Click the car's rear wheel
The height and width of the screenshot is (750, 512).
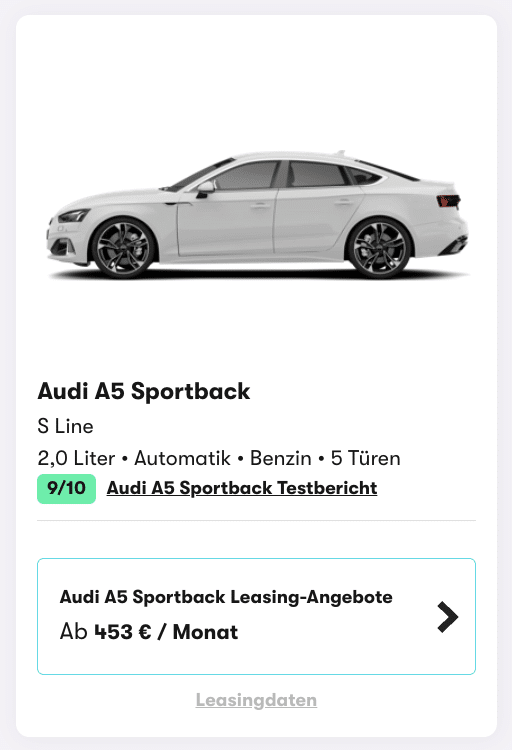click(379, 248)
